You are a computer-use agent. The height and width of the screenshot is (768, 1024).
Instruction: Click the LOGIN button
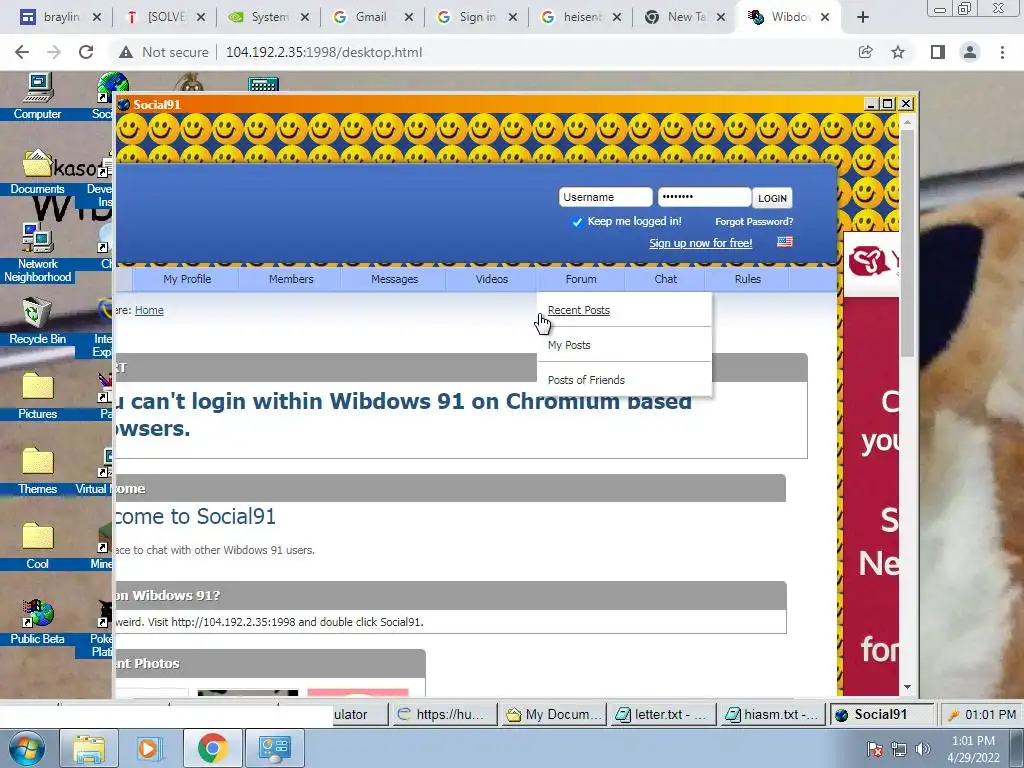(772, 198)
